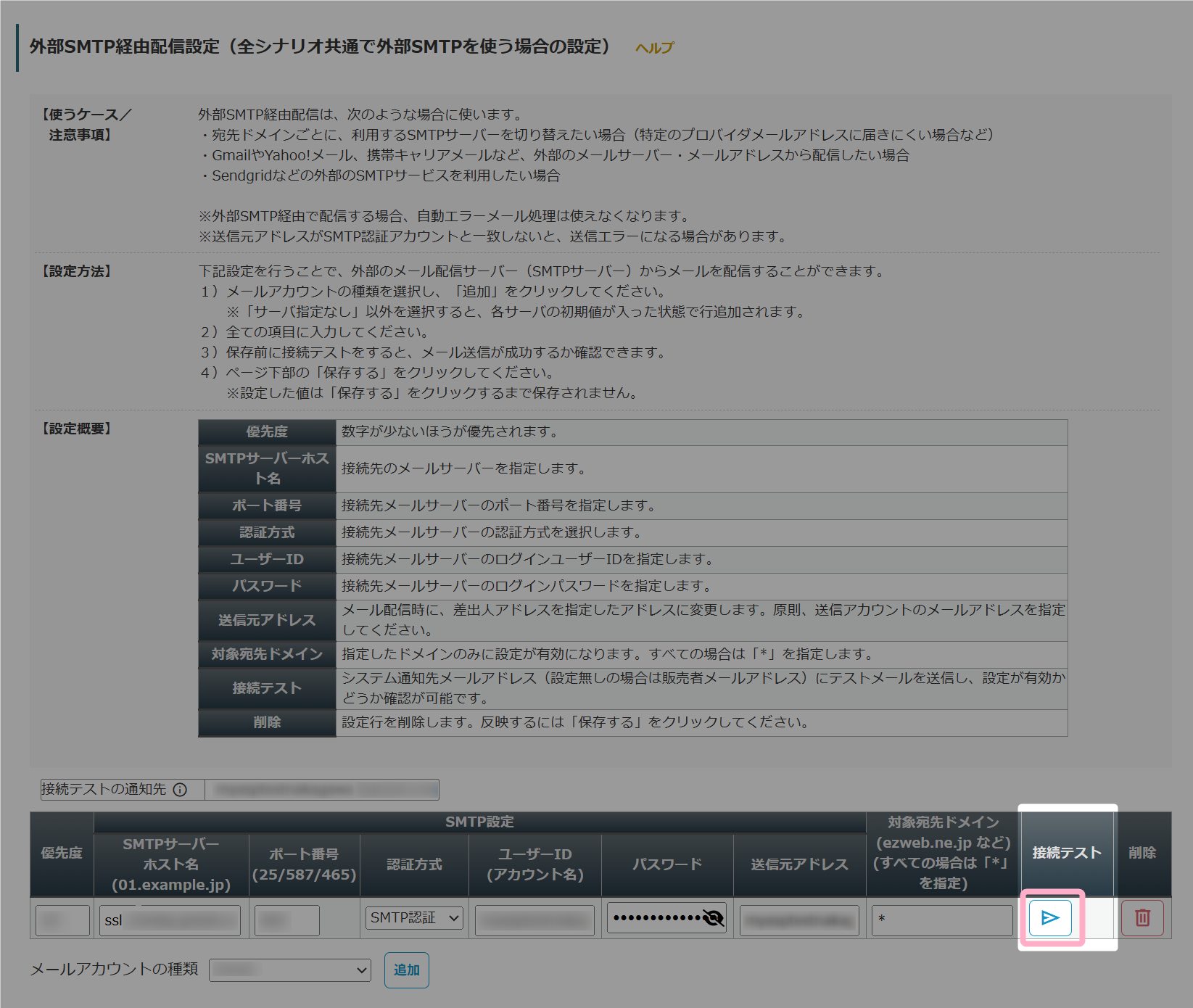Click the port number input field
The width and height of the screenshot is (1193, 1008).
tap(287, 920)
